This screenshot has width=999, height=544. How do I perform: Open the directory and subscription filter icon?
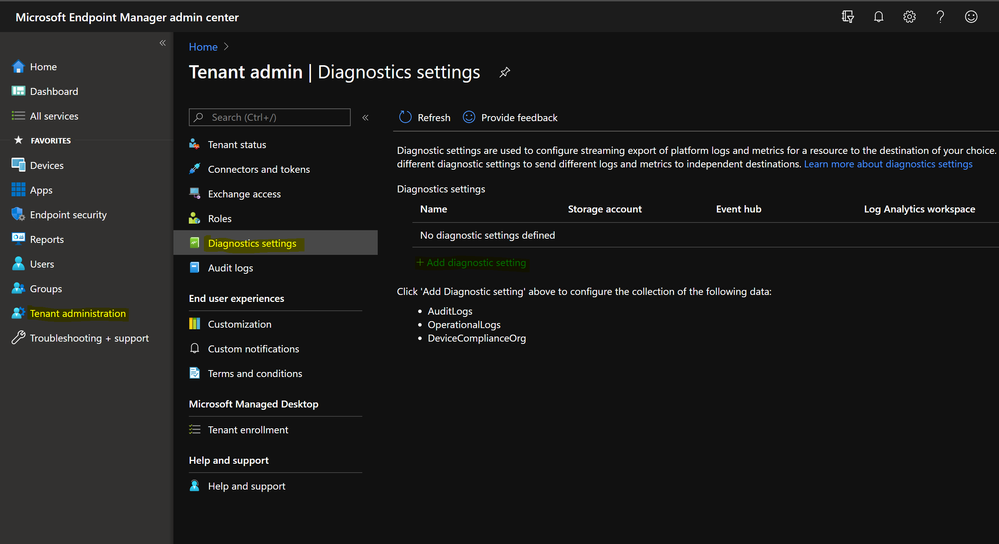point(847,17)
